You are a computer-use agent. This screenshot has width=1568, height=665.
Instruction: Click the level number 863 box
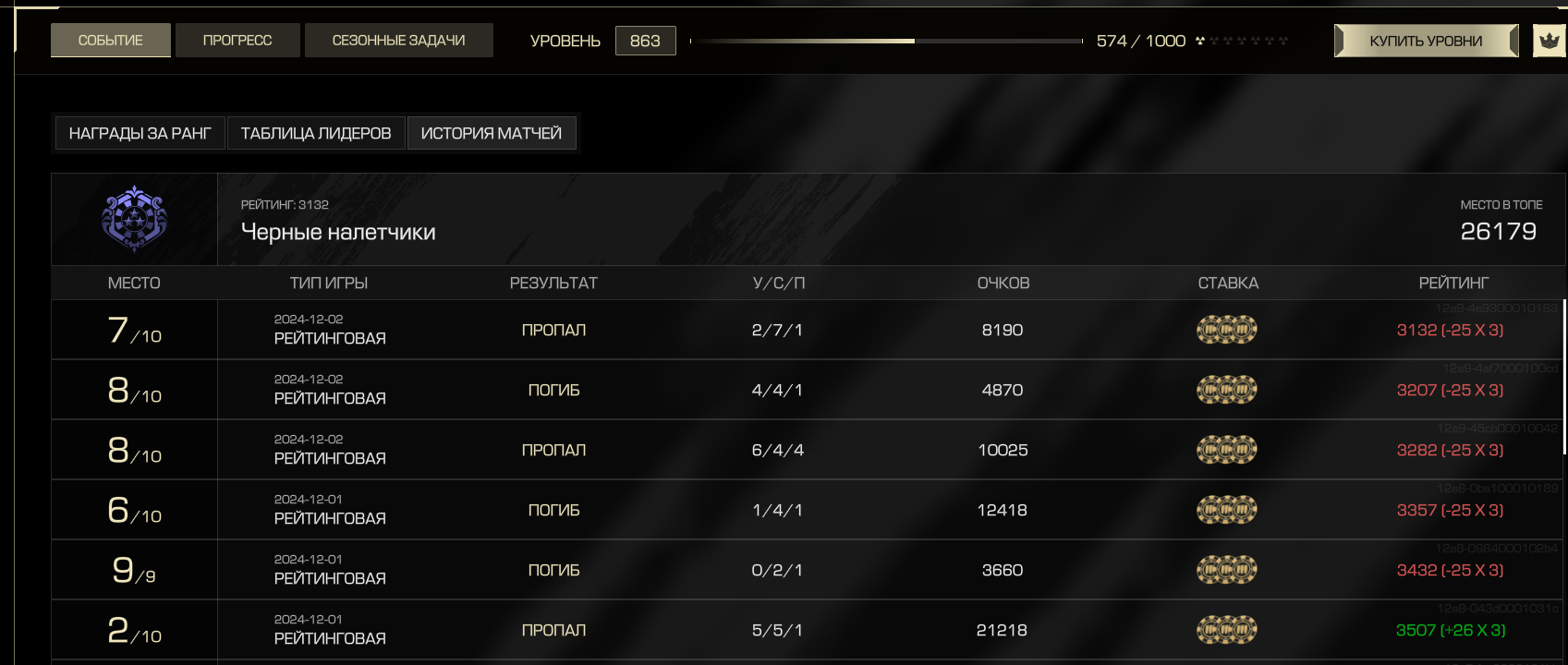645,41
